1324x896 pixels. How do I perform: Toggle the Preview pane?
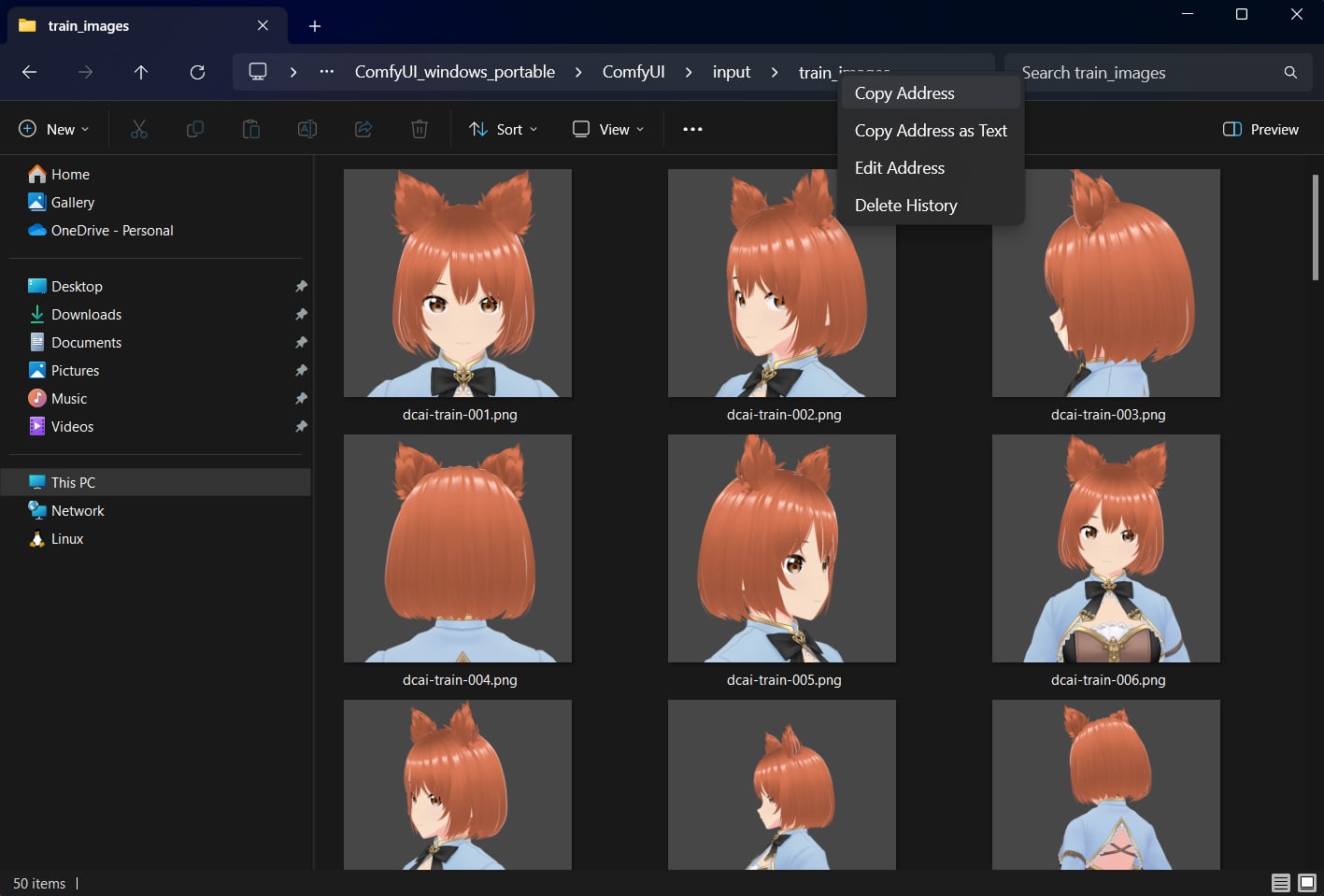coord(1260,129)
